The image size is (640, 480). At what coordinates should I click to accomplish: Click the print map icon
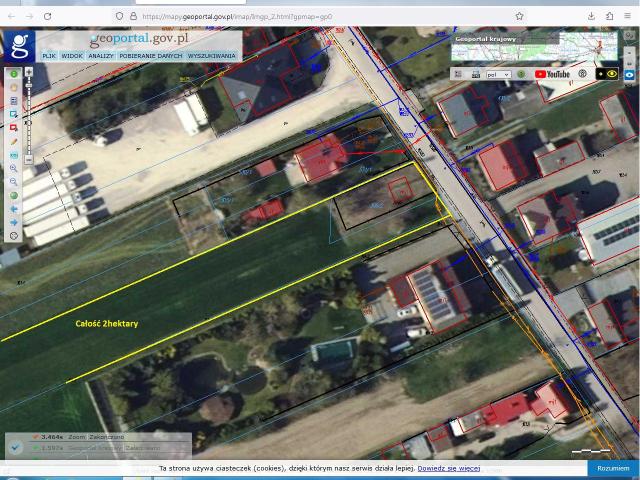coord(475,74)
